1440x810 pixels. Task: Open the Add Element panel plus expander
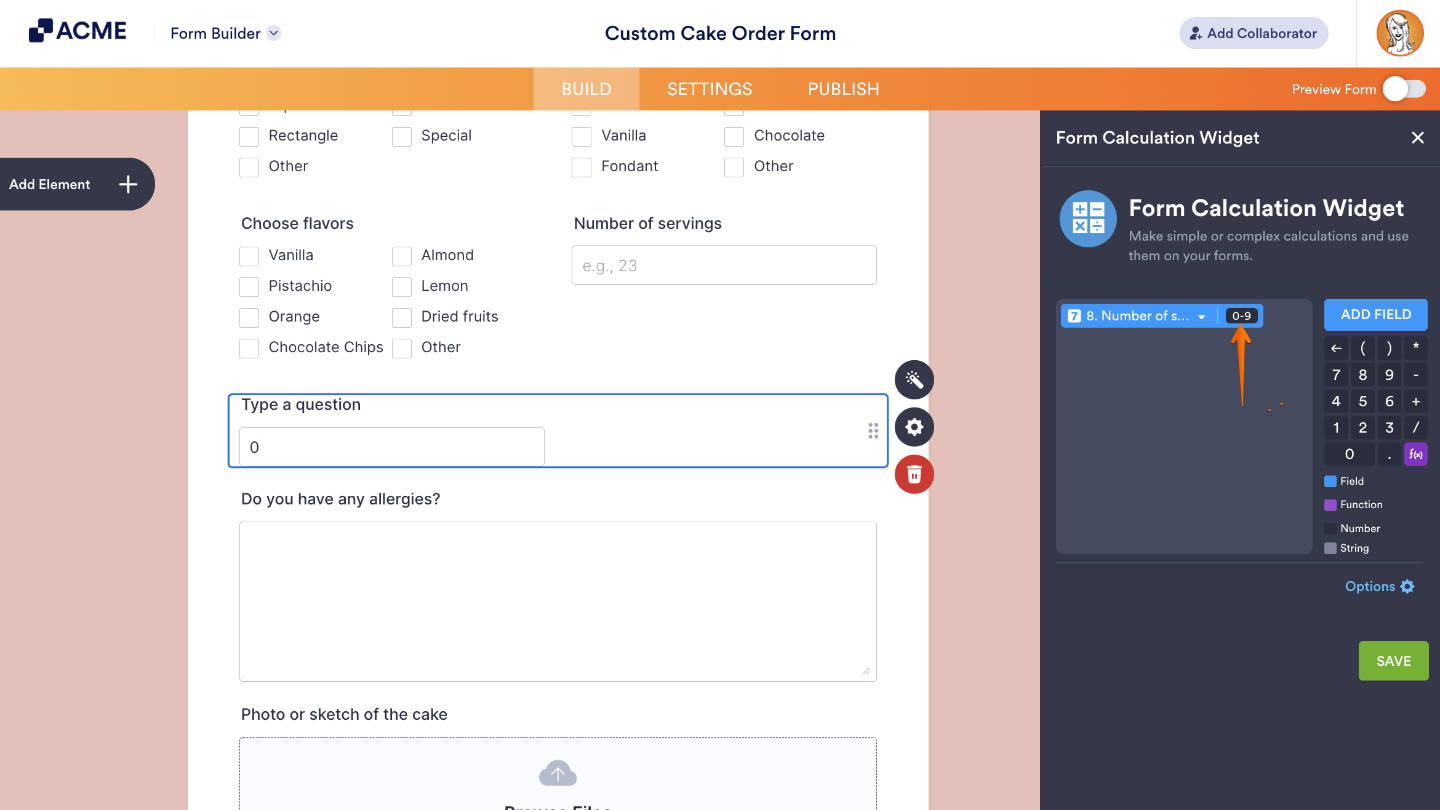(x=127, y=184)
